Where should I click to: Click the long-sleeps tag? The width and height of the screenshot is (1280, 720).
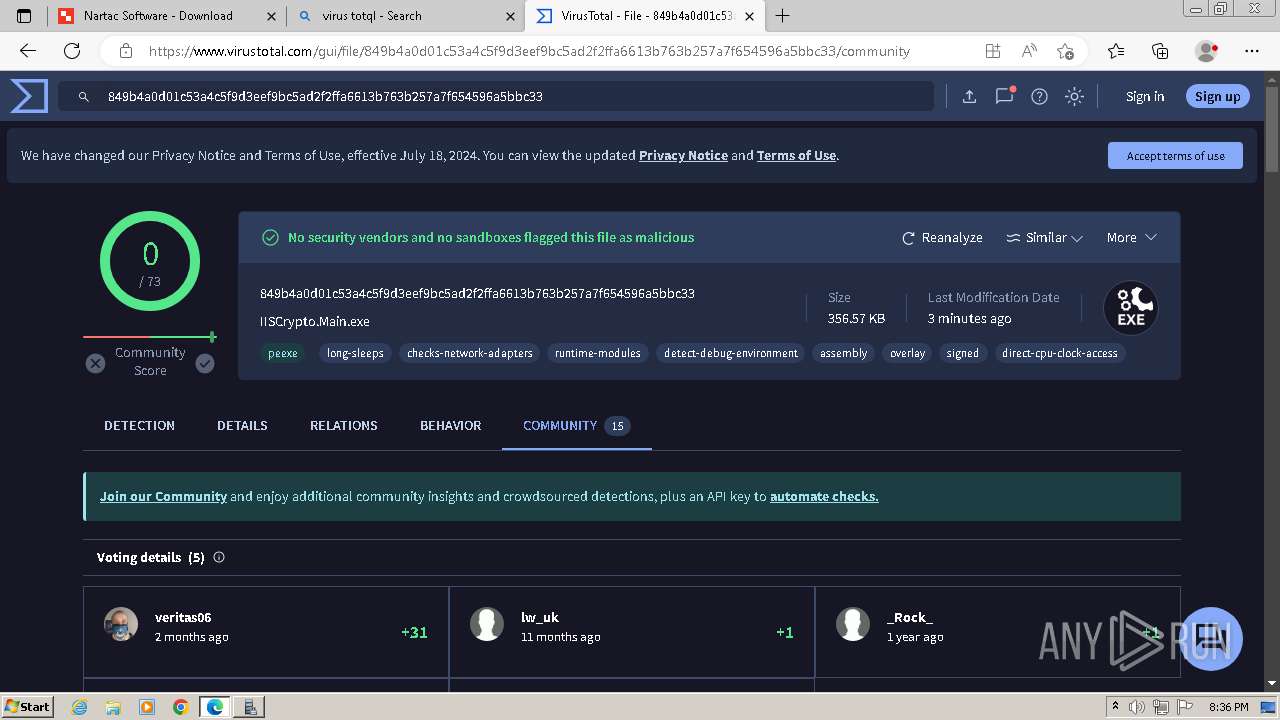(355, 353)
